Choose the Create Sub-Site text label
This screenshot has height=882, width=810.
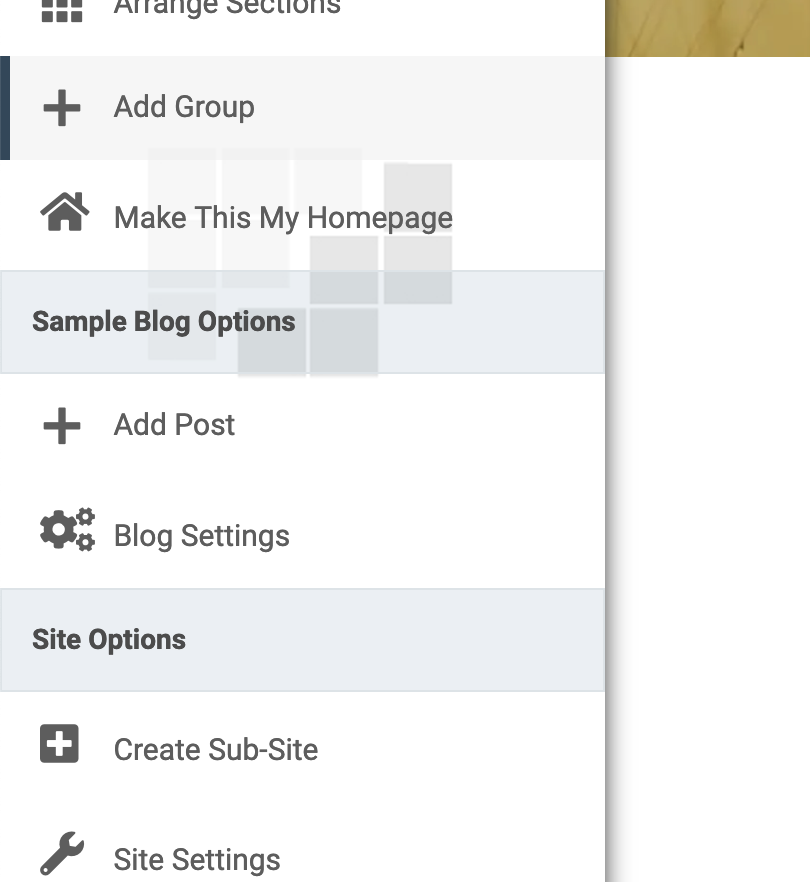[x=216, y=750]
